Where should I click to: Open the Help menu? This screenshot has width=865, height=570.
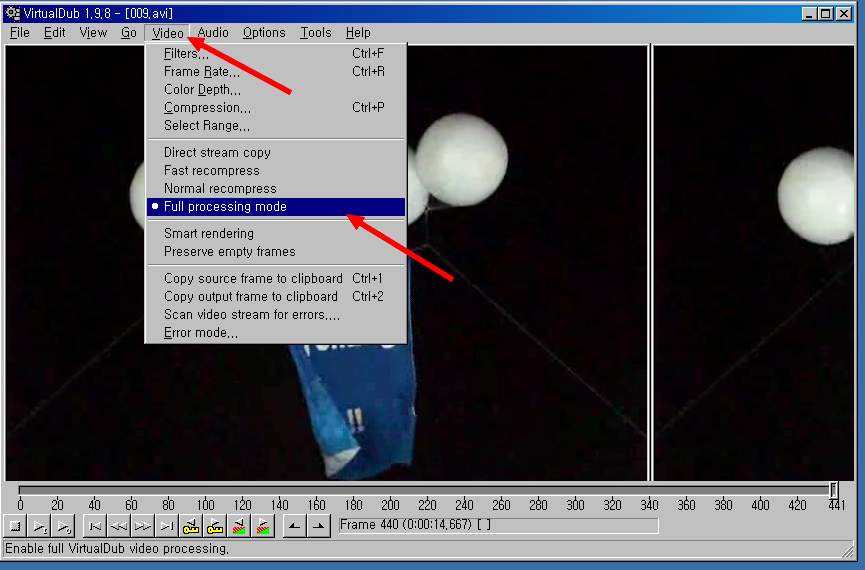coord(358,33)
